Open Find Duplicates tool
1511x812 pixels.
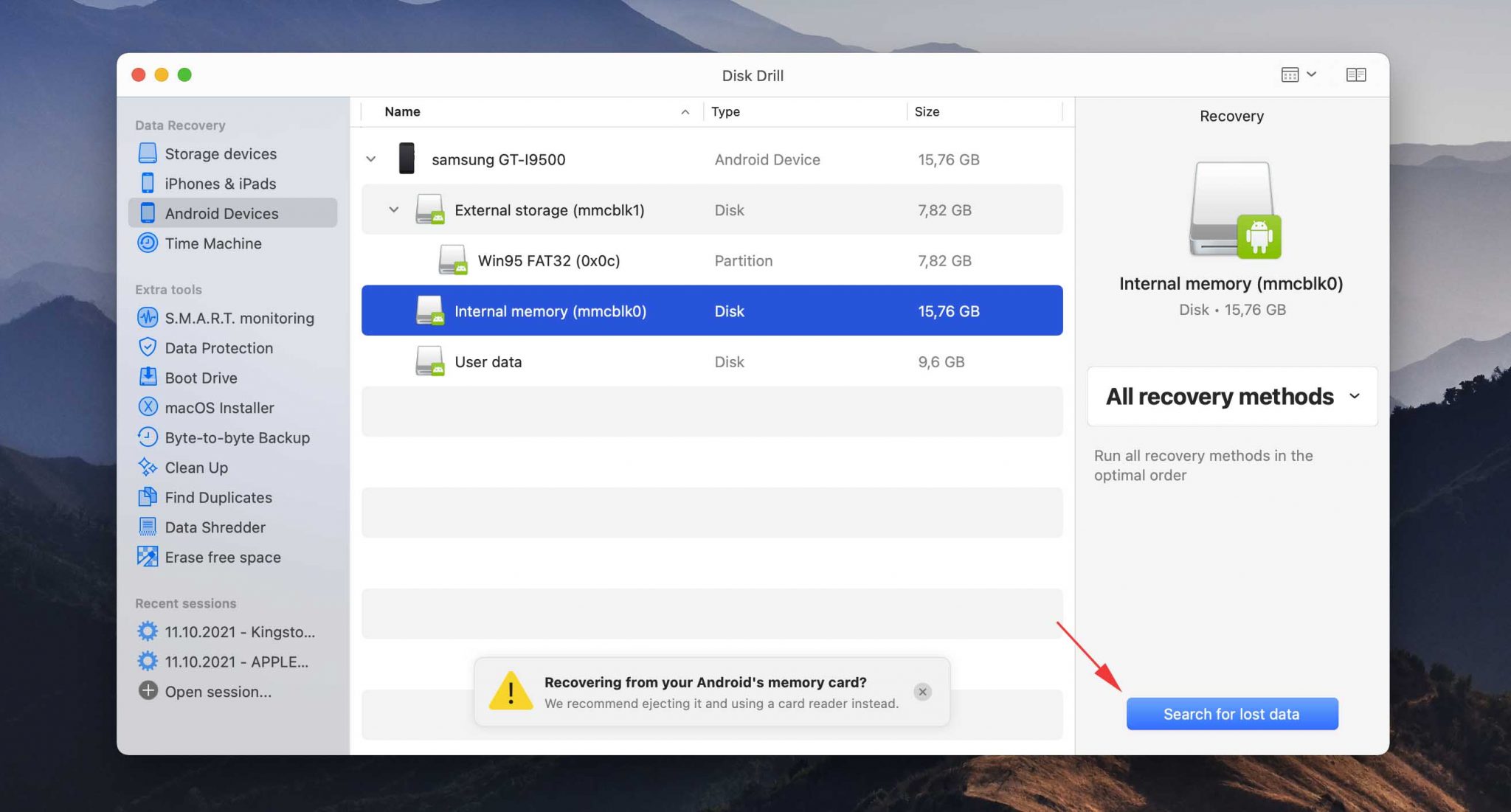click(232, 497)
